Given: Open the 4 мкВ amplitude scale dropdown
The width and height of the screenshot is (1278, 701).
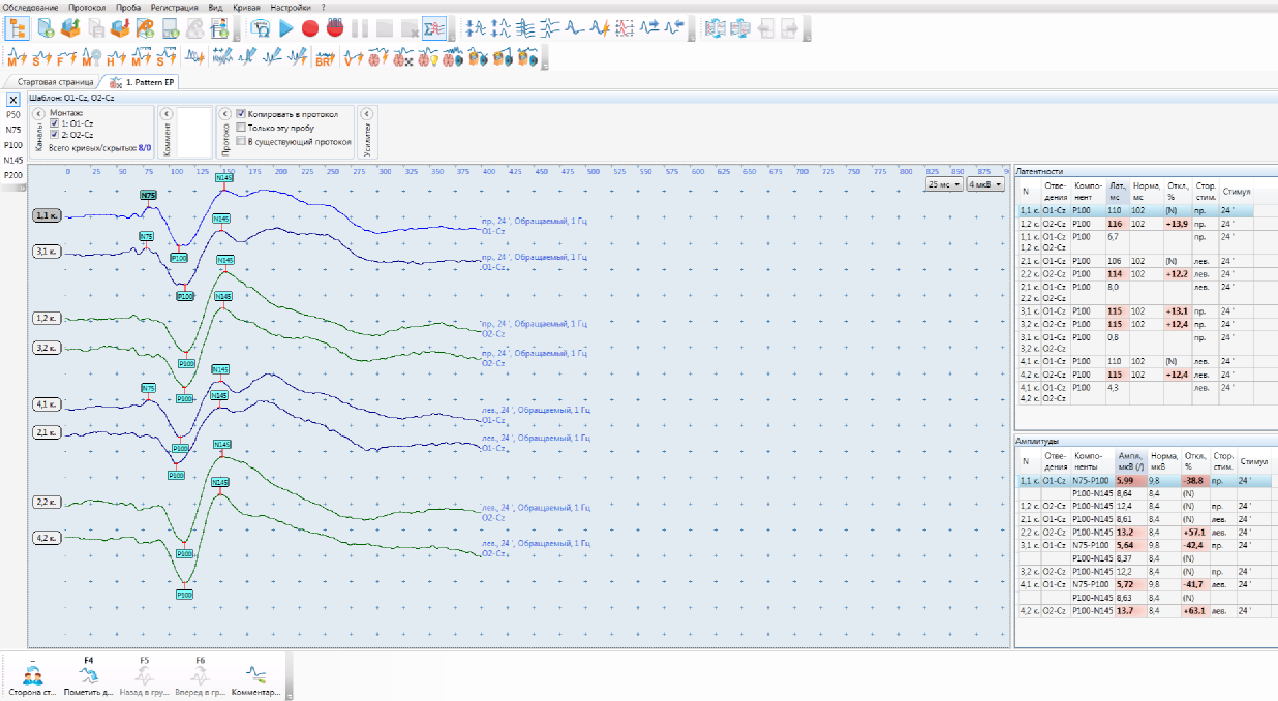Looking at the screenshot, I should coord(985,185).
